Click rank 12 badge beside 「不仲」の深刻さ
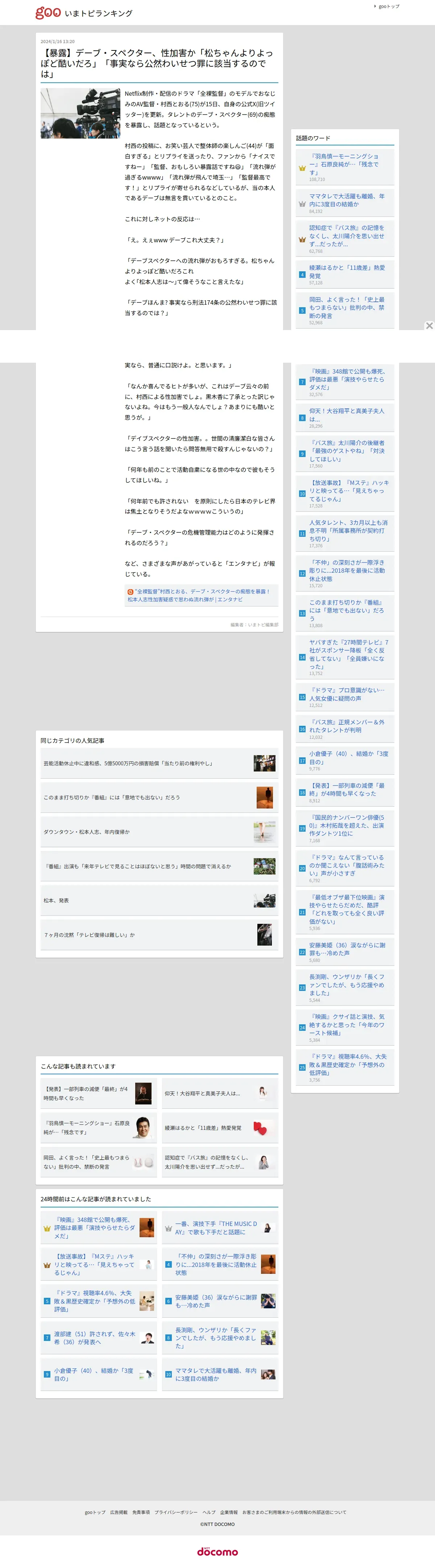 tap(302, 573)
